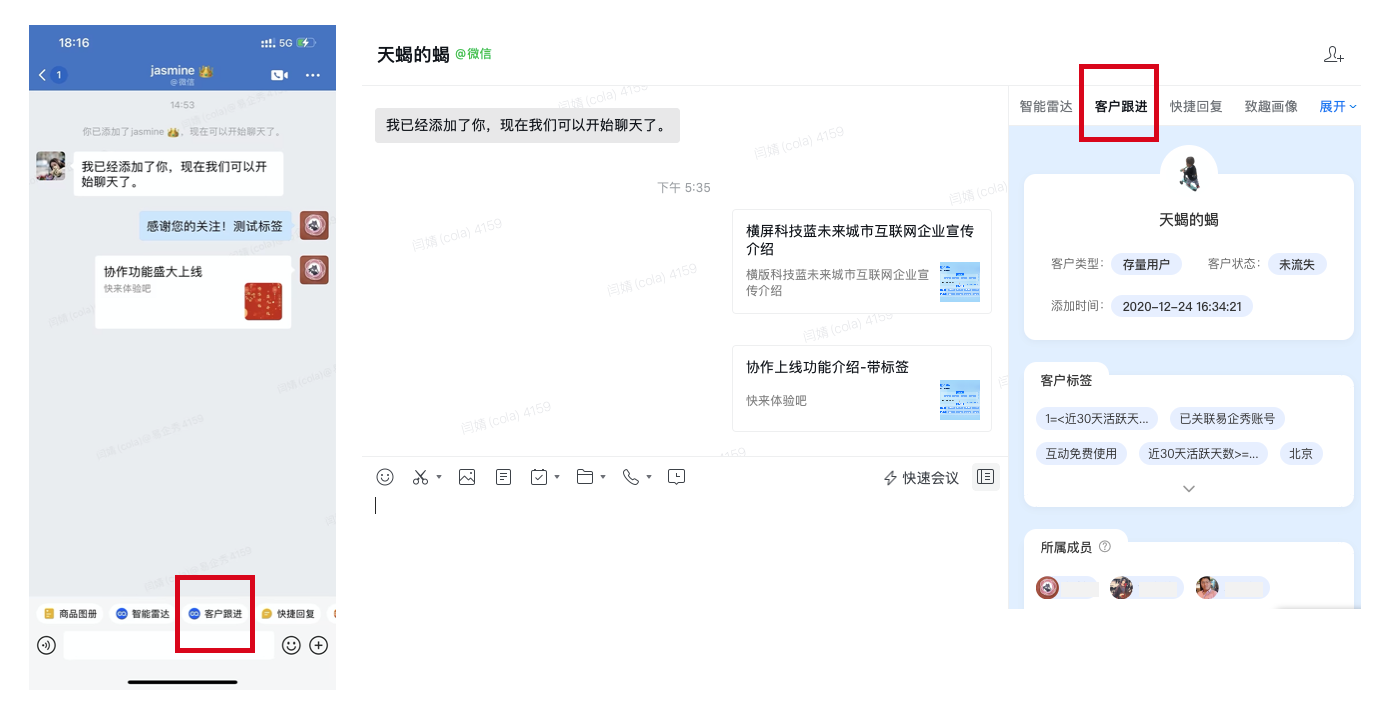Click the 快速会议 button
Viewport: 1388px width, 720px height.
tap(921, 478)
